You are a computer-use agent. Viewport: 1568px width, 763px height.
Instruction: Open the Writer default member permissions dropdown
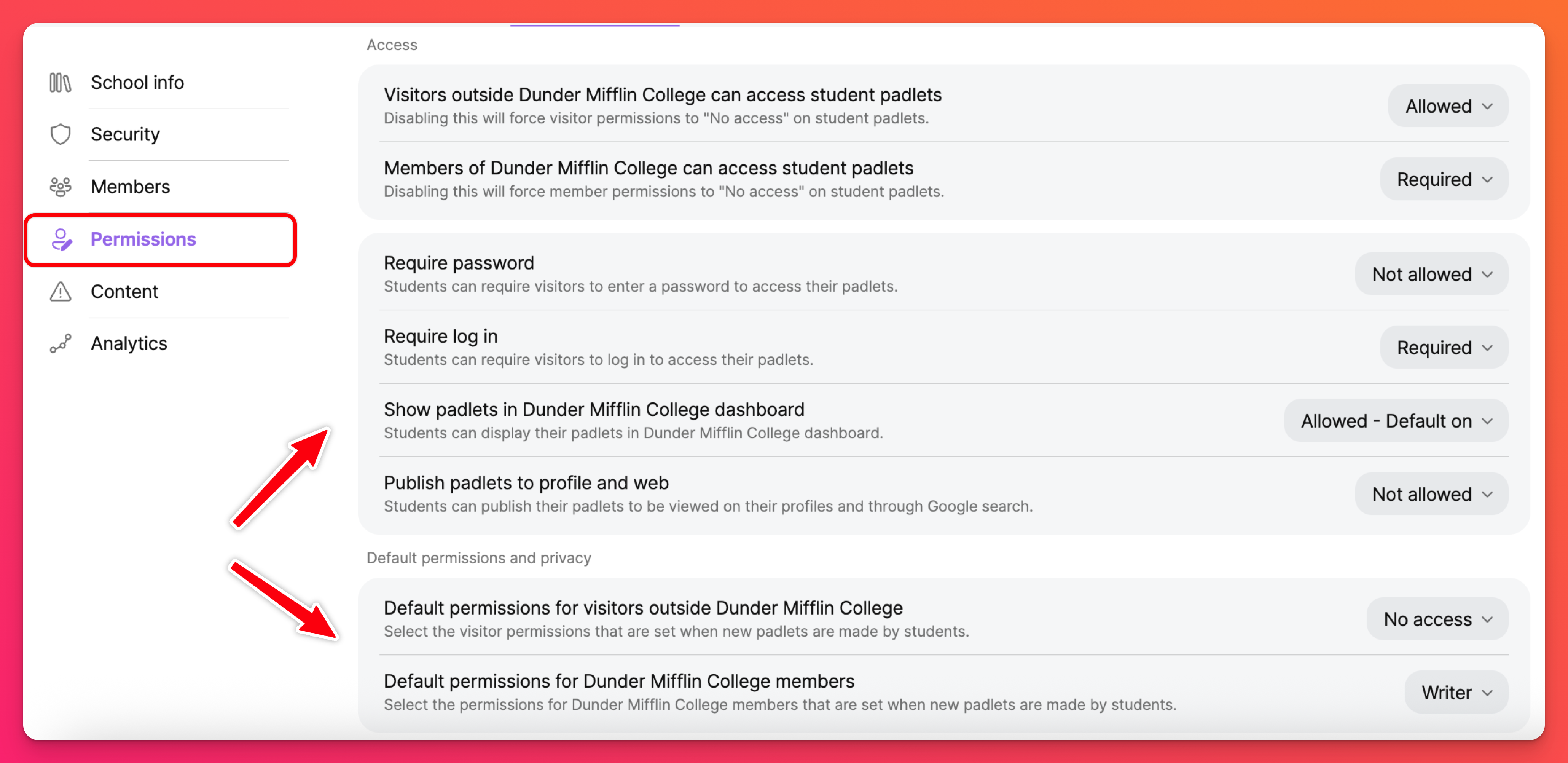coord(1456,692)
